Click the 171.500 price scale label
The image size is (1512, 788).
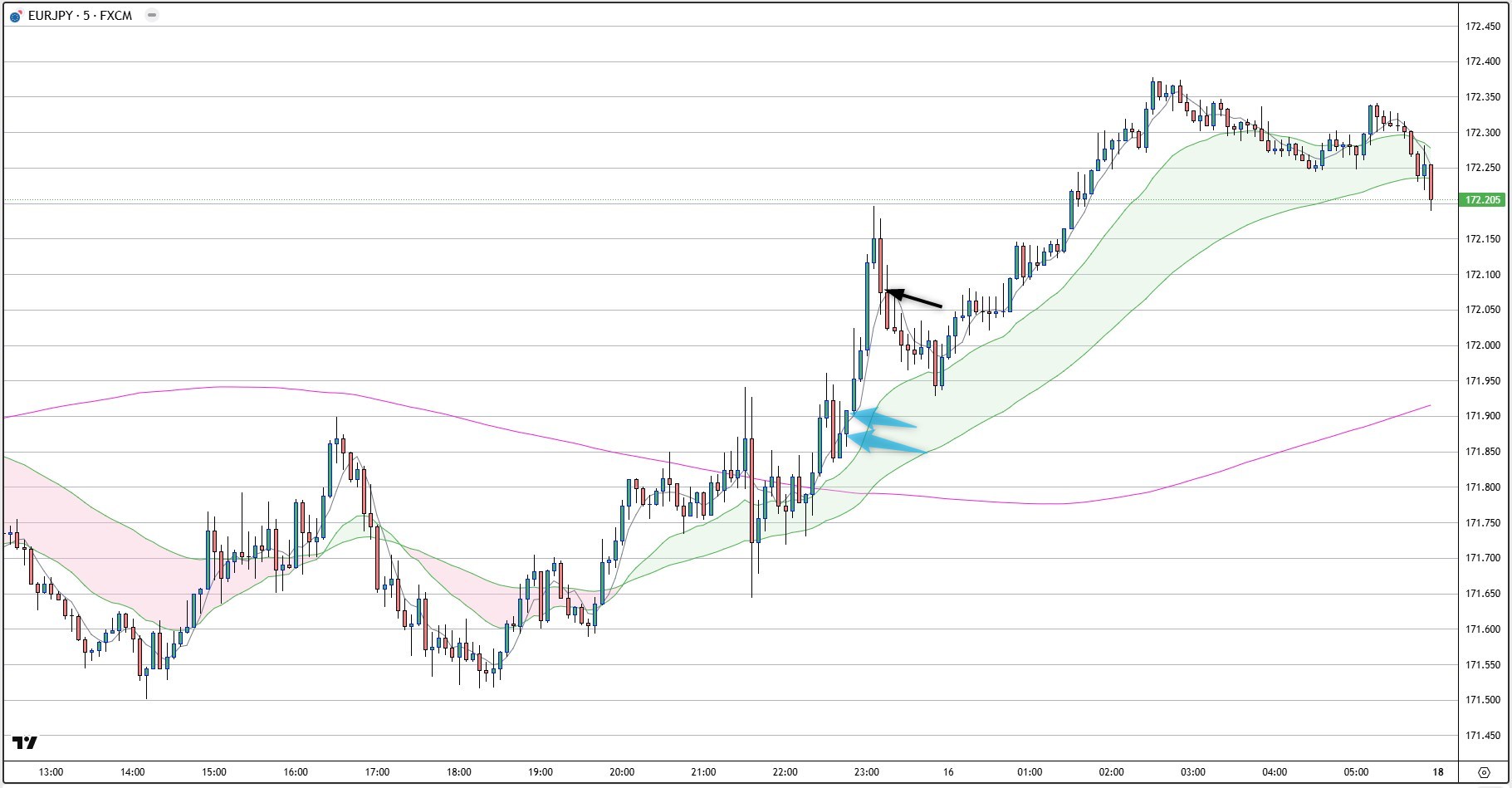click(1482, 700)
